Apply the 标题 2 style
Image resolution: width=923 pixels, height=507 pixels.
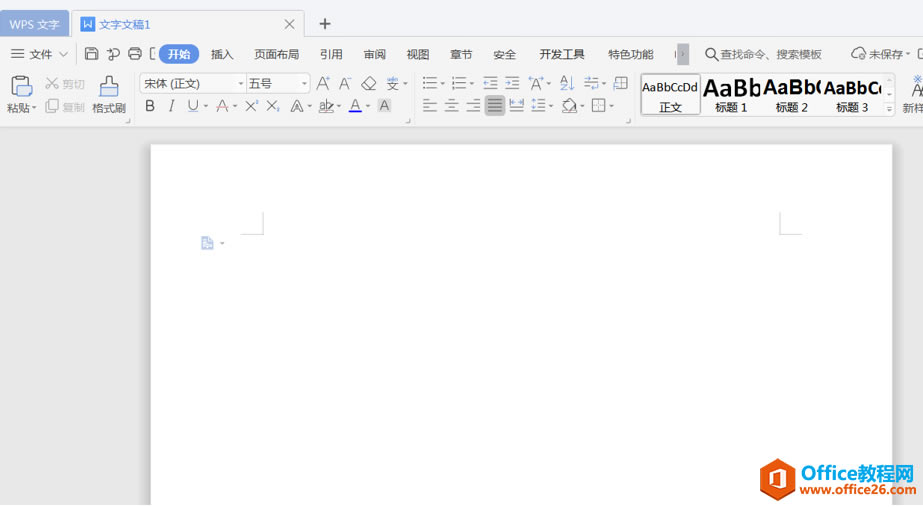pyautogui.click(x=792, y=94)
